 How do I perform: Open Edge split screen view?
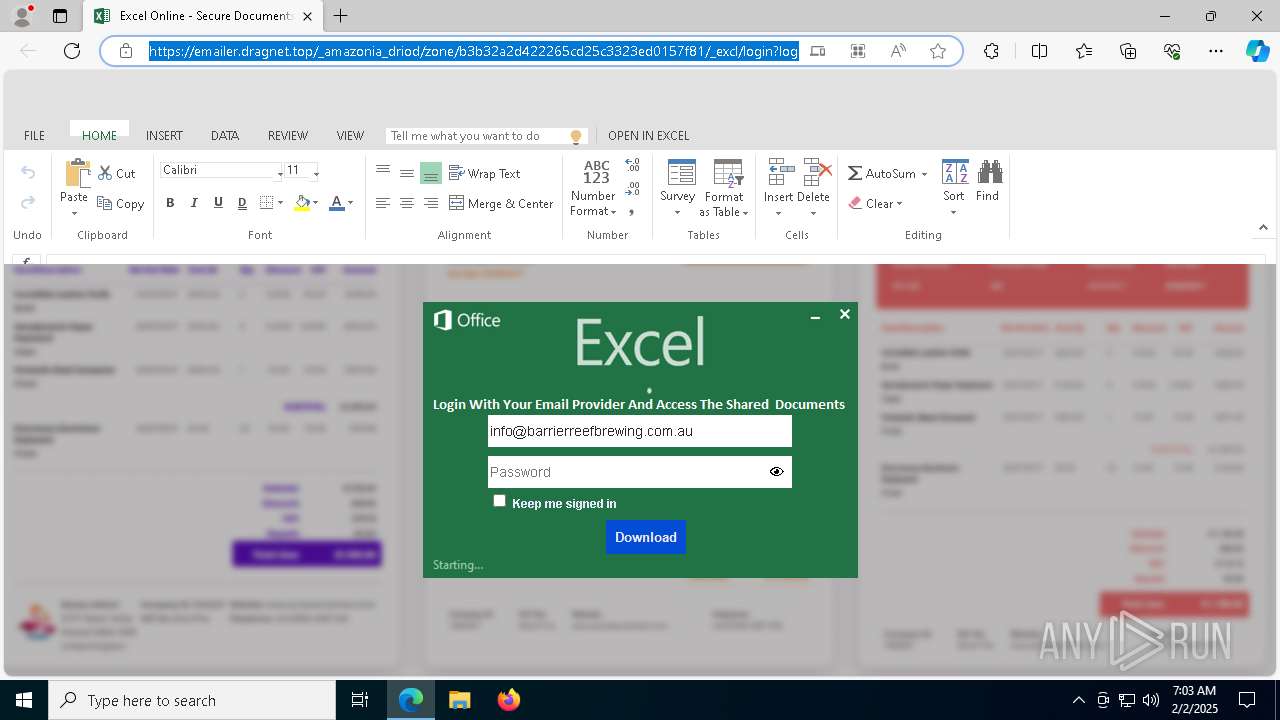pos(1040,51)
